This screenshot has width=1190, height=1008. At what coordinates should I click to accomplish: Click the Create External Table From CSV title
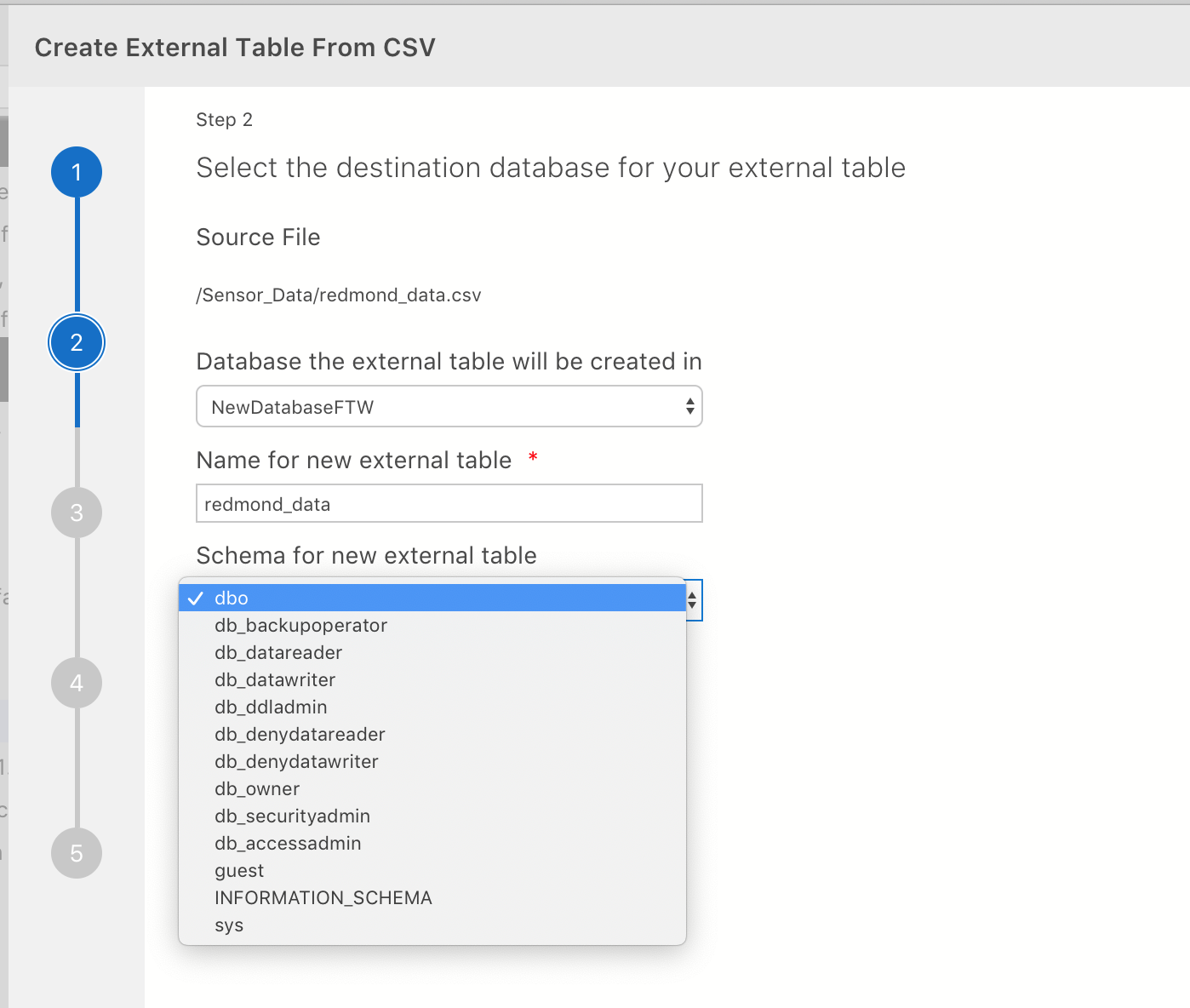tap(235, 47)
